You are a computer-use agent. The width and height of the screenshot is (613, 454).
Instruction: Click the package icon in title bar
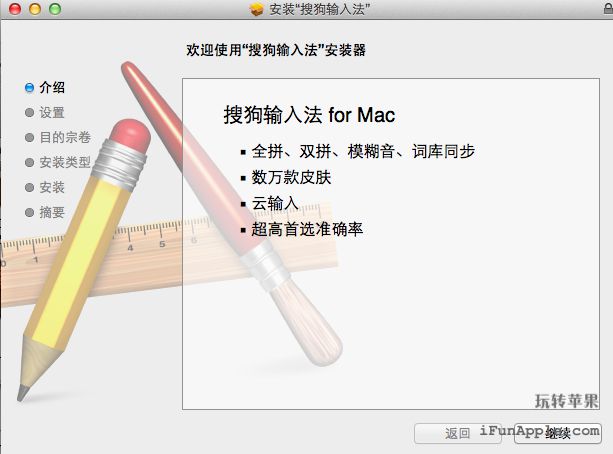[x=257, y=9]
